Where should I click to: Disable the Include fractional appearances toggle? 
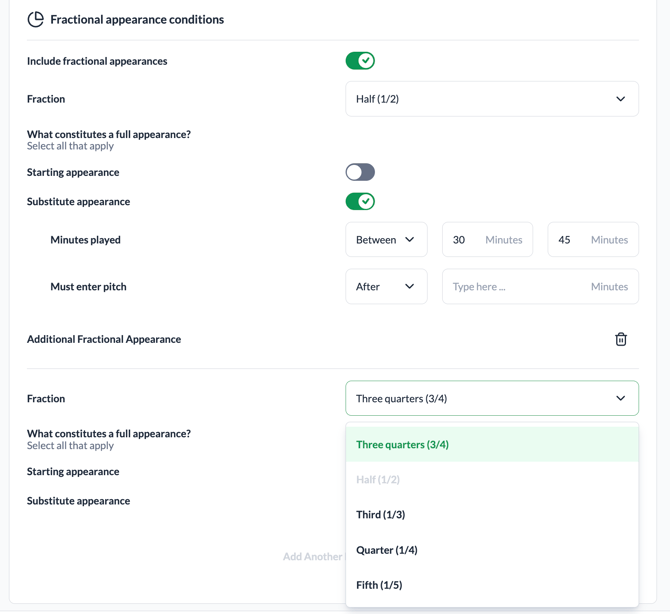click(x=360, y=61)
